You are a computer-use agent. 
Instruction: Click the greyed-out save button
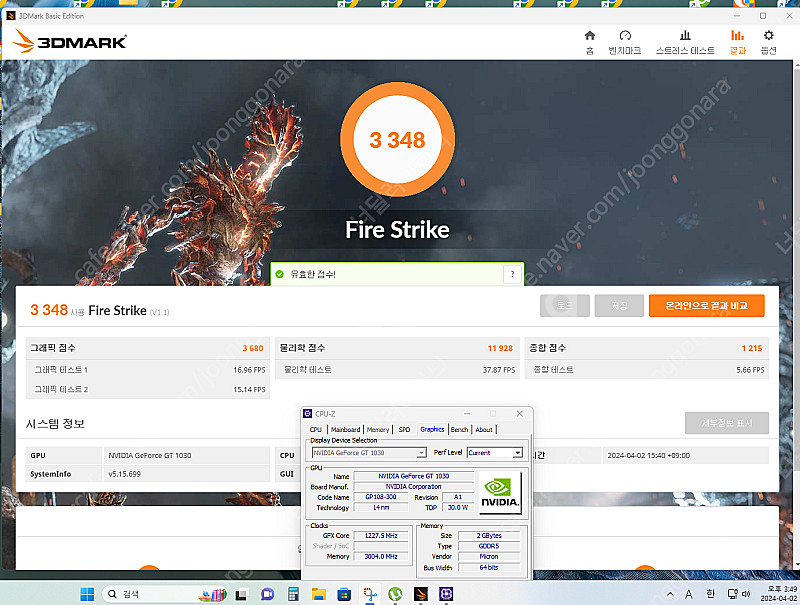[x=619, y=306]
